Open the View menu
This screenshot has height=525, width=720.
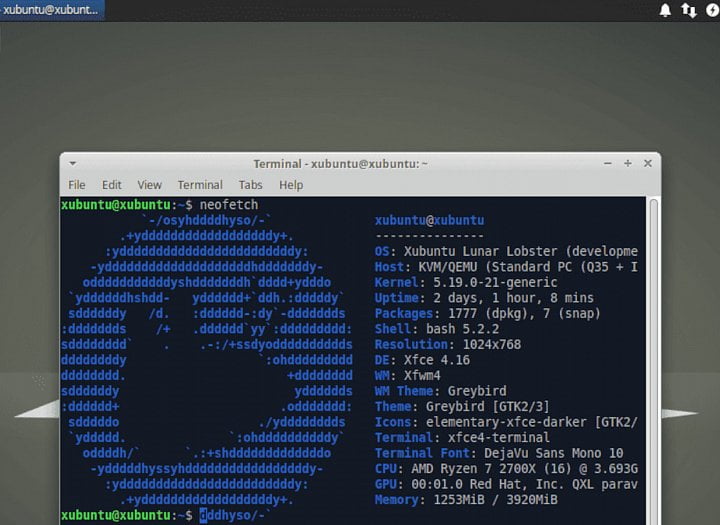(x=149, y=185)
